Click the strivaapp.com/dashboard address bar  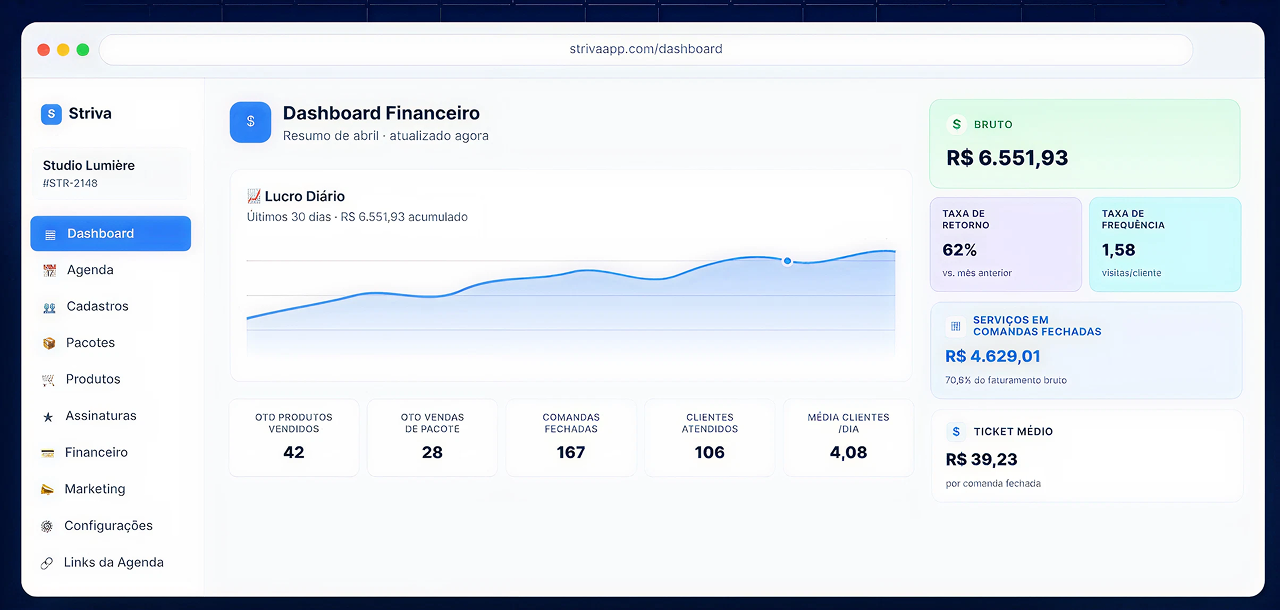click(x=646, y=49)
